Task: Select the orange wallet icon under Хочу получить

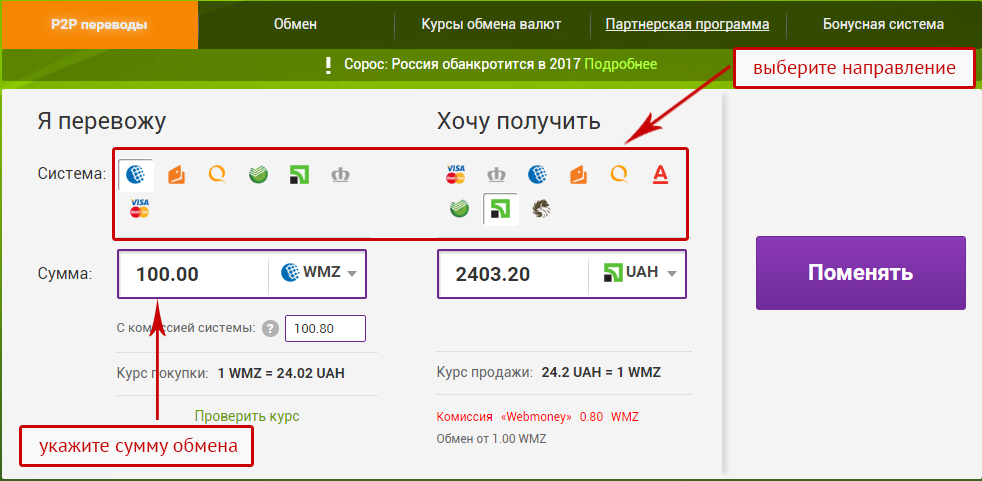Action: pyautogui.click(x=579, y=175)
